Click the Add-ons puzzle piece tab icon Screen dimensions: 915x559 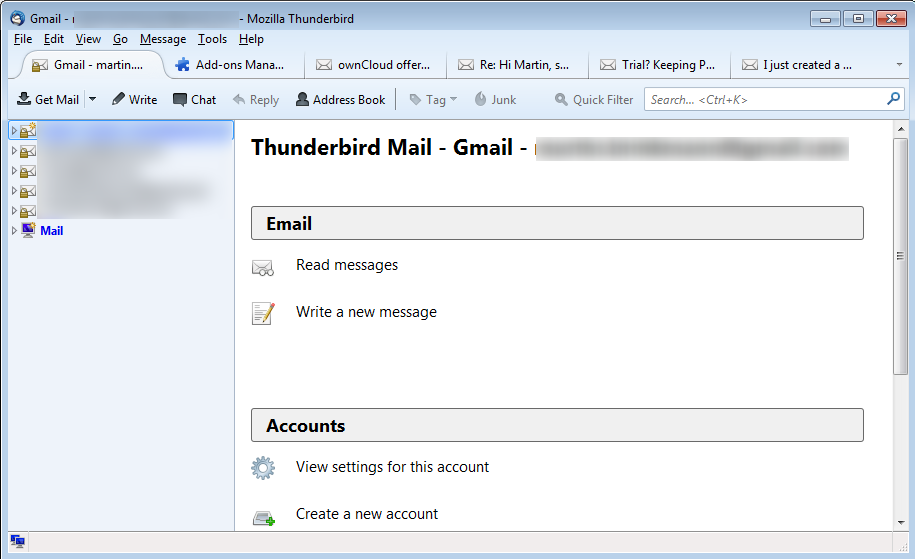coord(183,65)
